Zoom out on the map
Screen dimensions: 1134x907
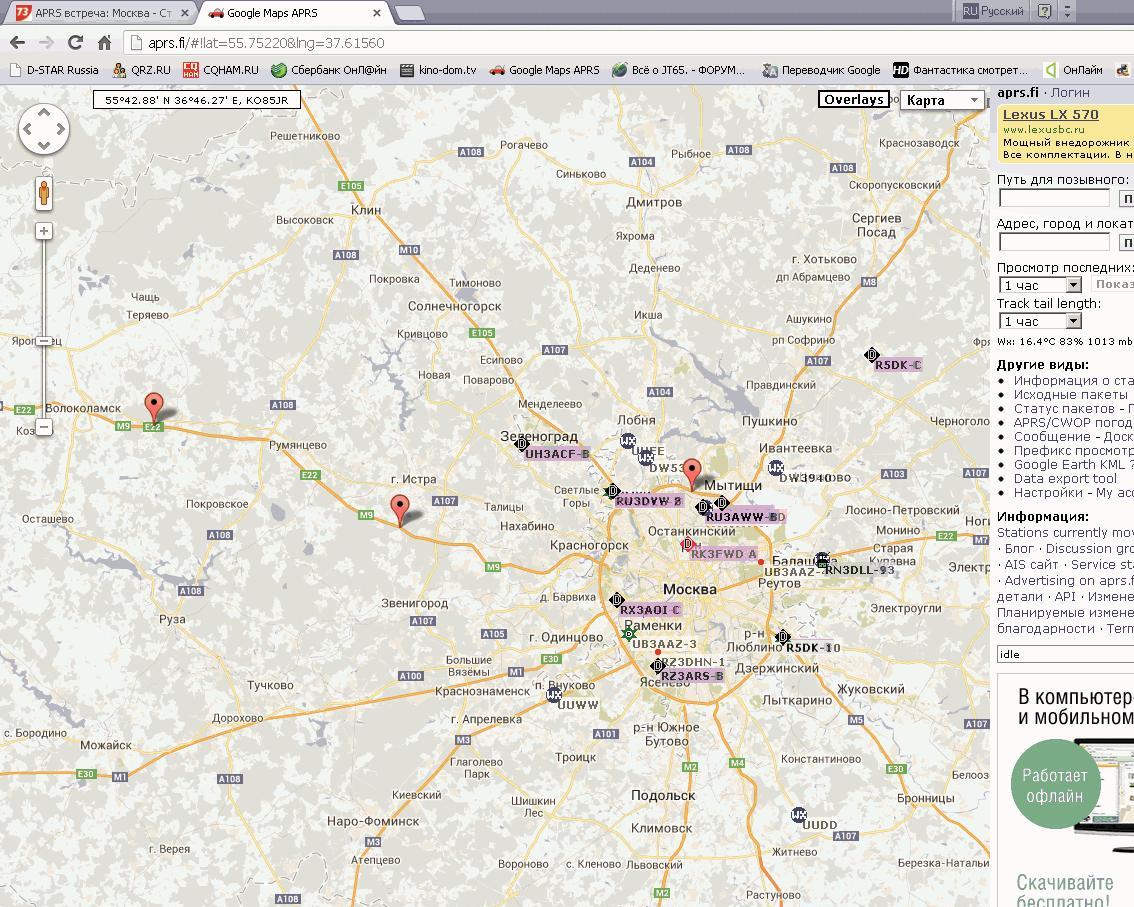(x=44, y=427)
